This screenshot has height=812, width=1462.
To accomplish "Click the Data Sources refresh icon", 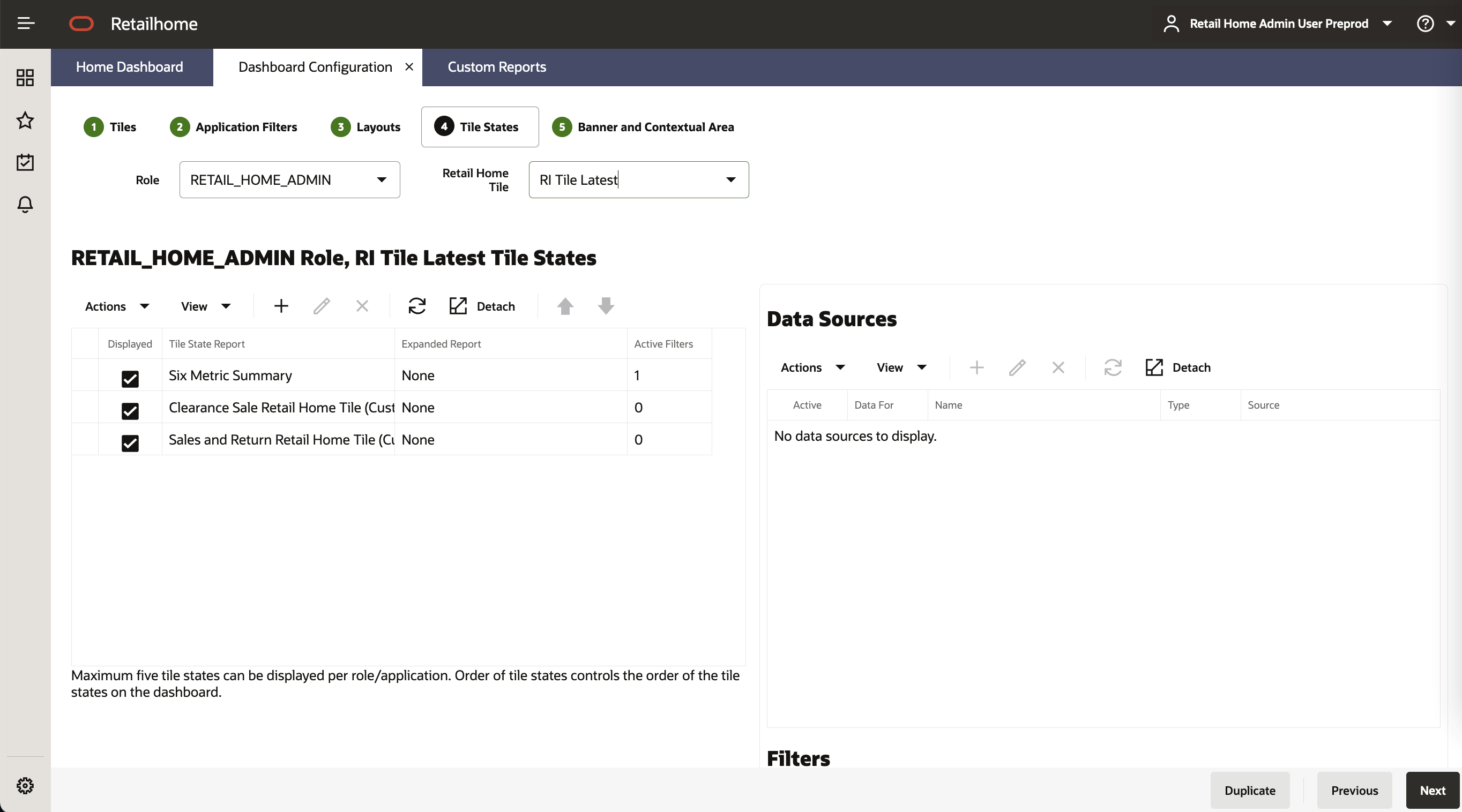I will tap(1113, 367).
